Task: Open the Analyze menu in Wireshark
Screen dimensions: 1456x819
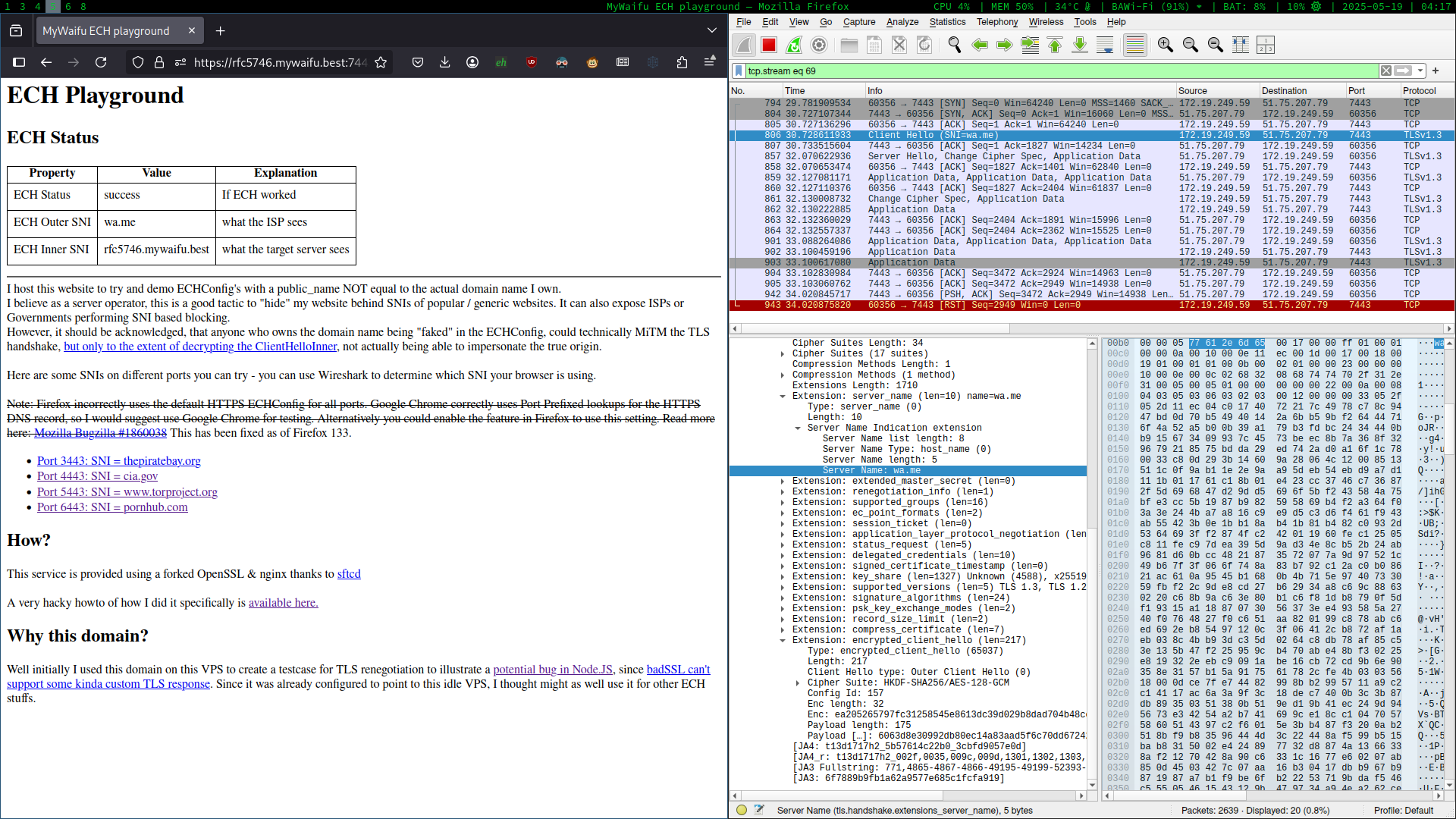Action: [x=902, y=22]
